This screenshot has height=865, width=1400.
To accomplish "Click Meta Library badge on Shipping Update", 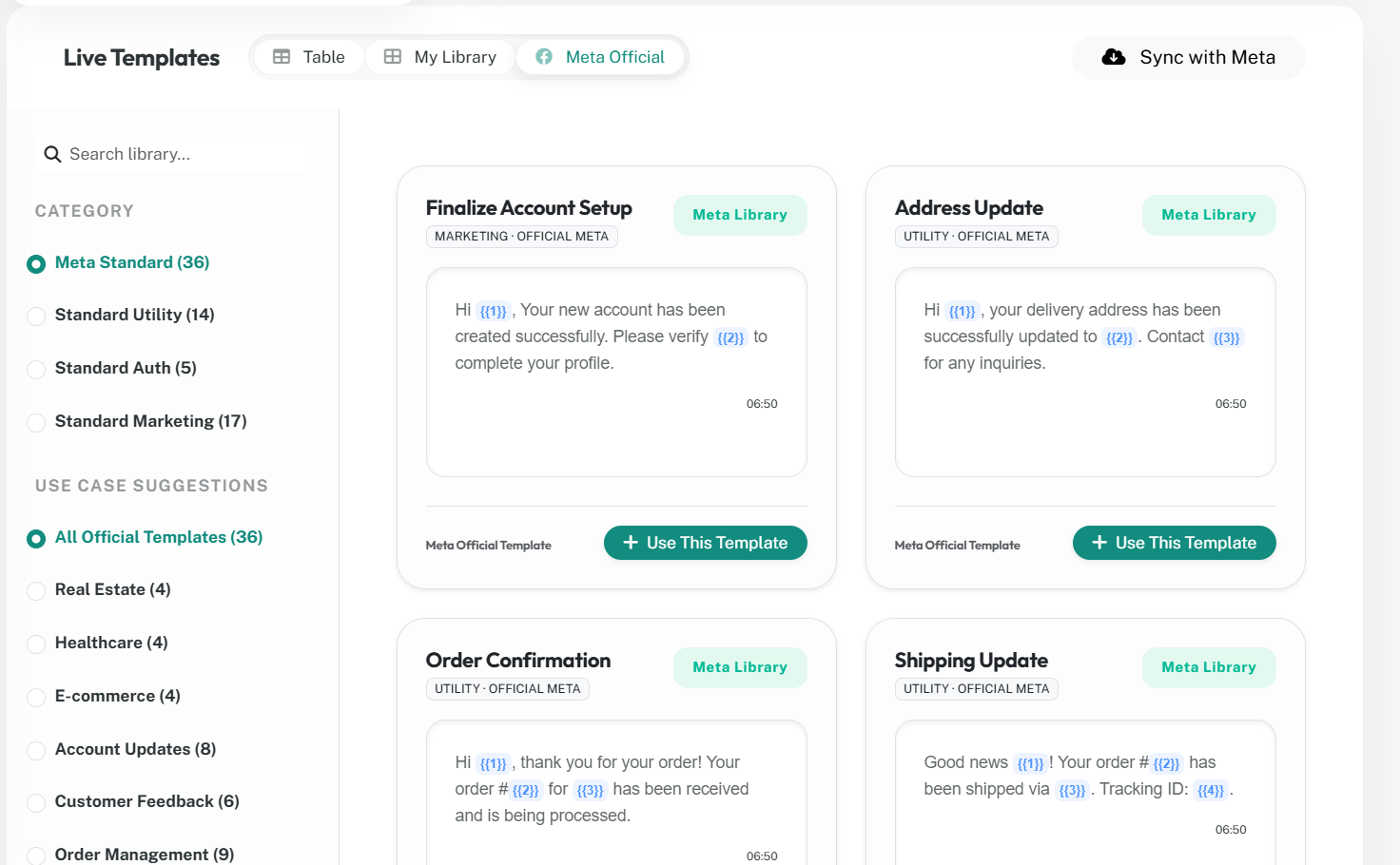I will [x=1209, y=667].
